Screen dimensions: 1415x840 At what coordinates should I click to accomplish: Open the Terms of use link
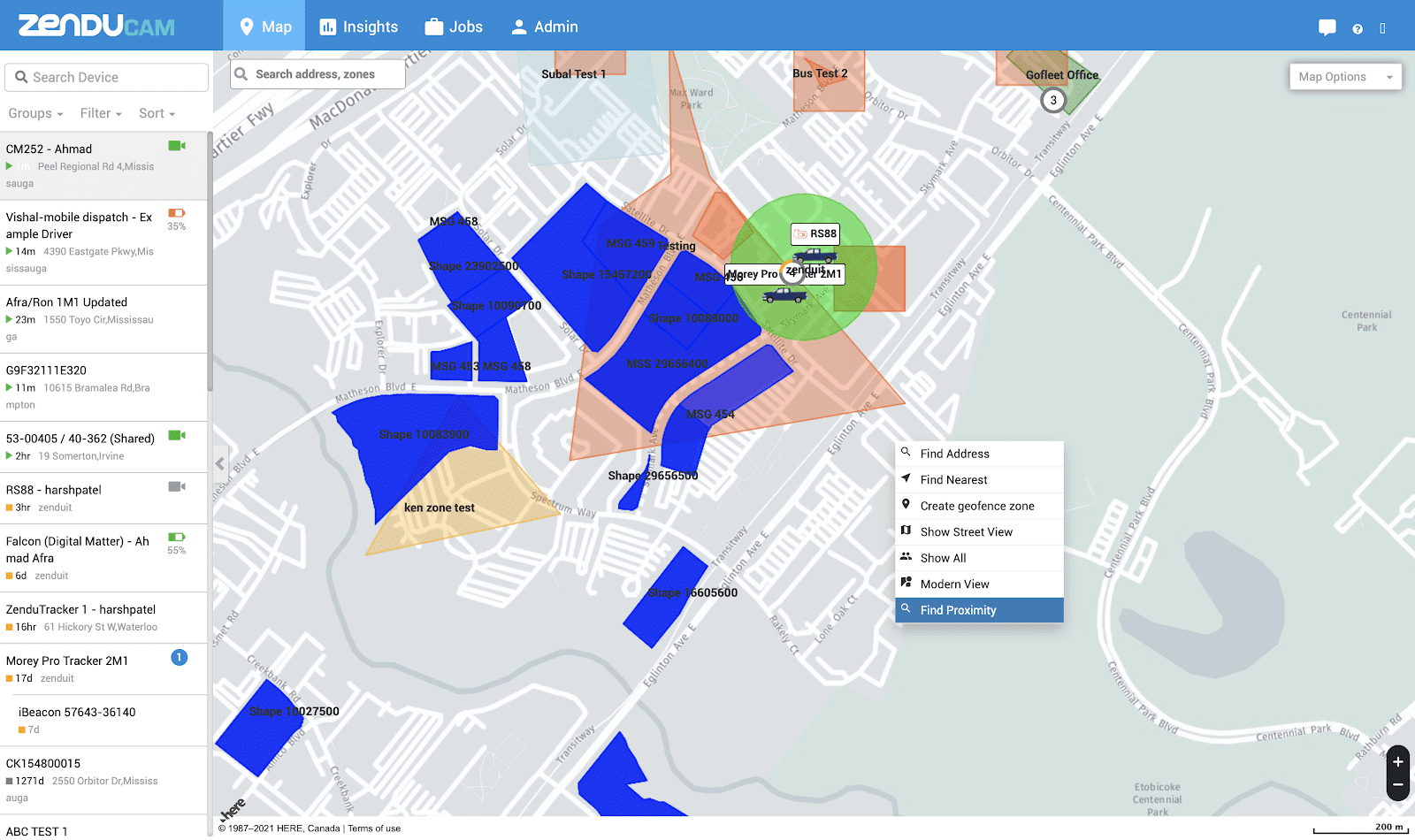374,829
